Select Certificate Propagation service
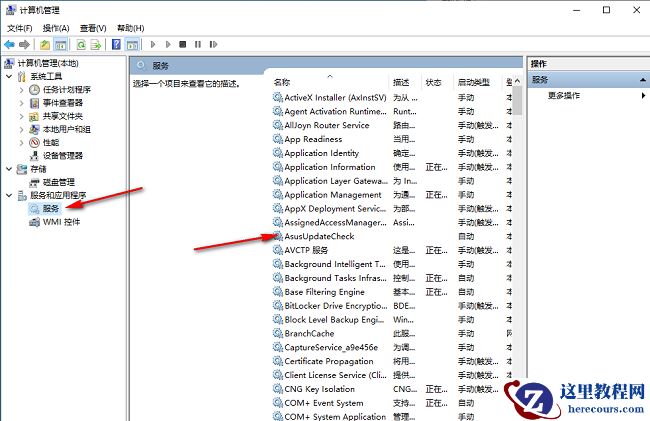The width and height of the screenshot is (650, 421). [392, 361]
